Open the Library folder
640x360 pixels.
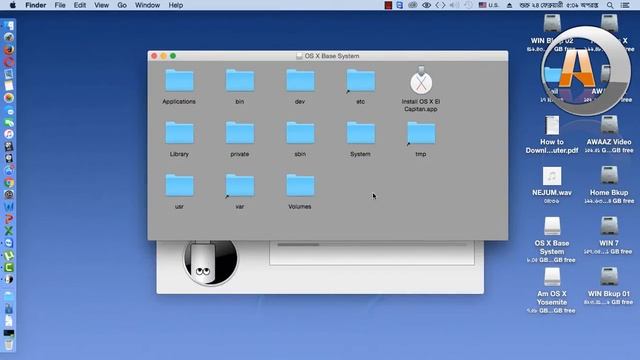(x=179, y=133)
